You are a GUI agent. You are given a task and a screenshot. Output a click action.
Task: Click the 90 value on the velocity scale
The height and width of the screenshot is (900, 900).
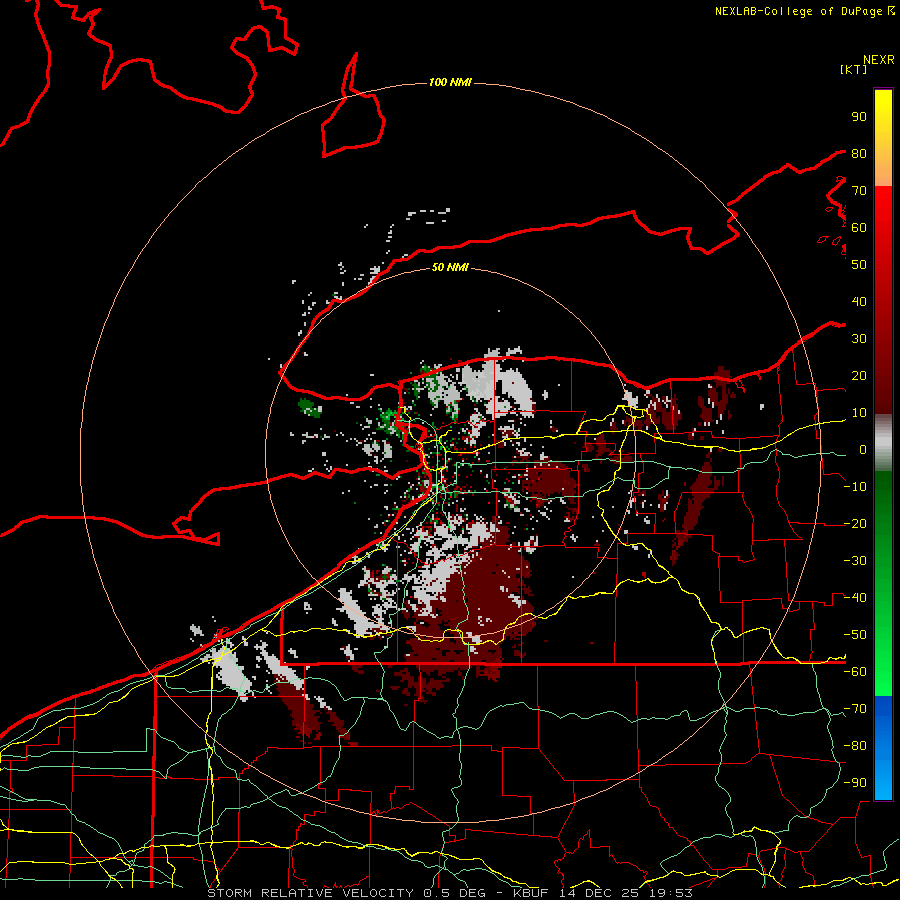[x=859, y=117]
